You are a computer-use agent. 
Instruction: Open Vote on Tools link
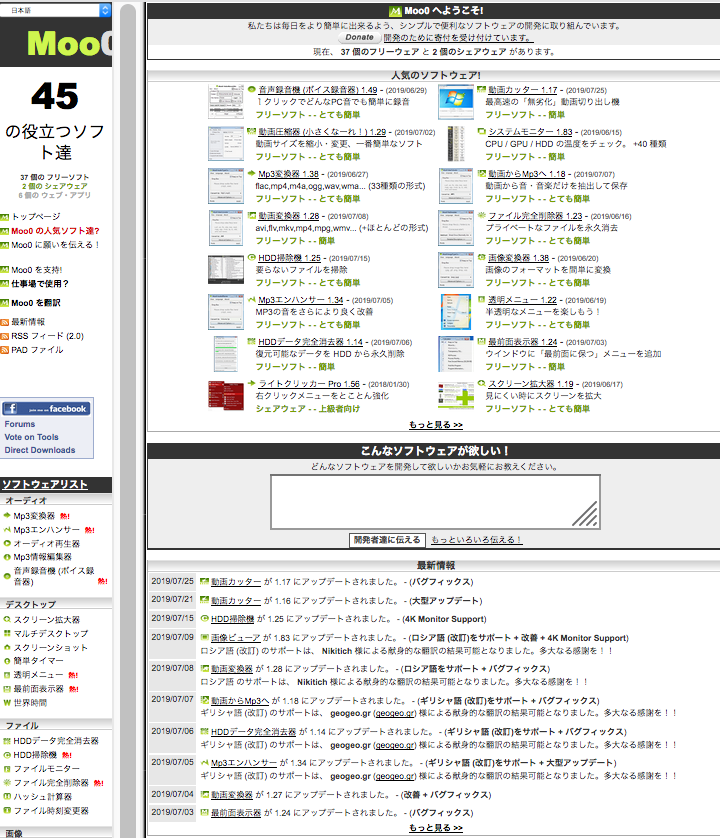[32, 437]
